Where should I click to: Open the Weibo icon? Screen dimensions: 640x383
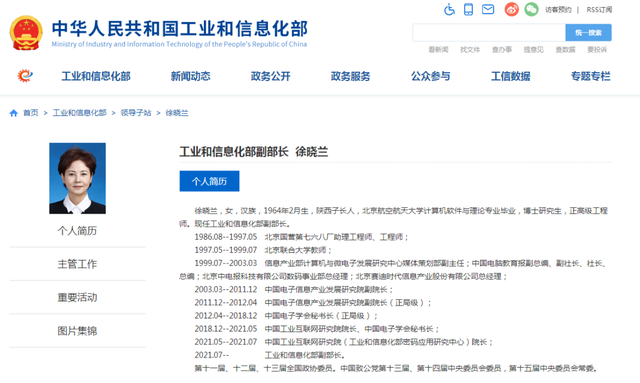pos(511,9)
